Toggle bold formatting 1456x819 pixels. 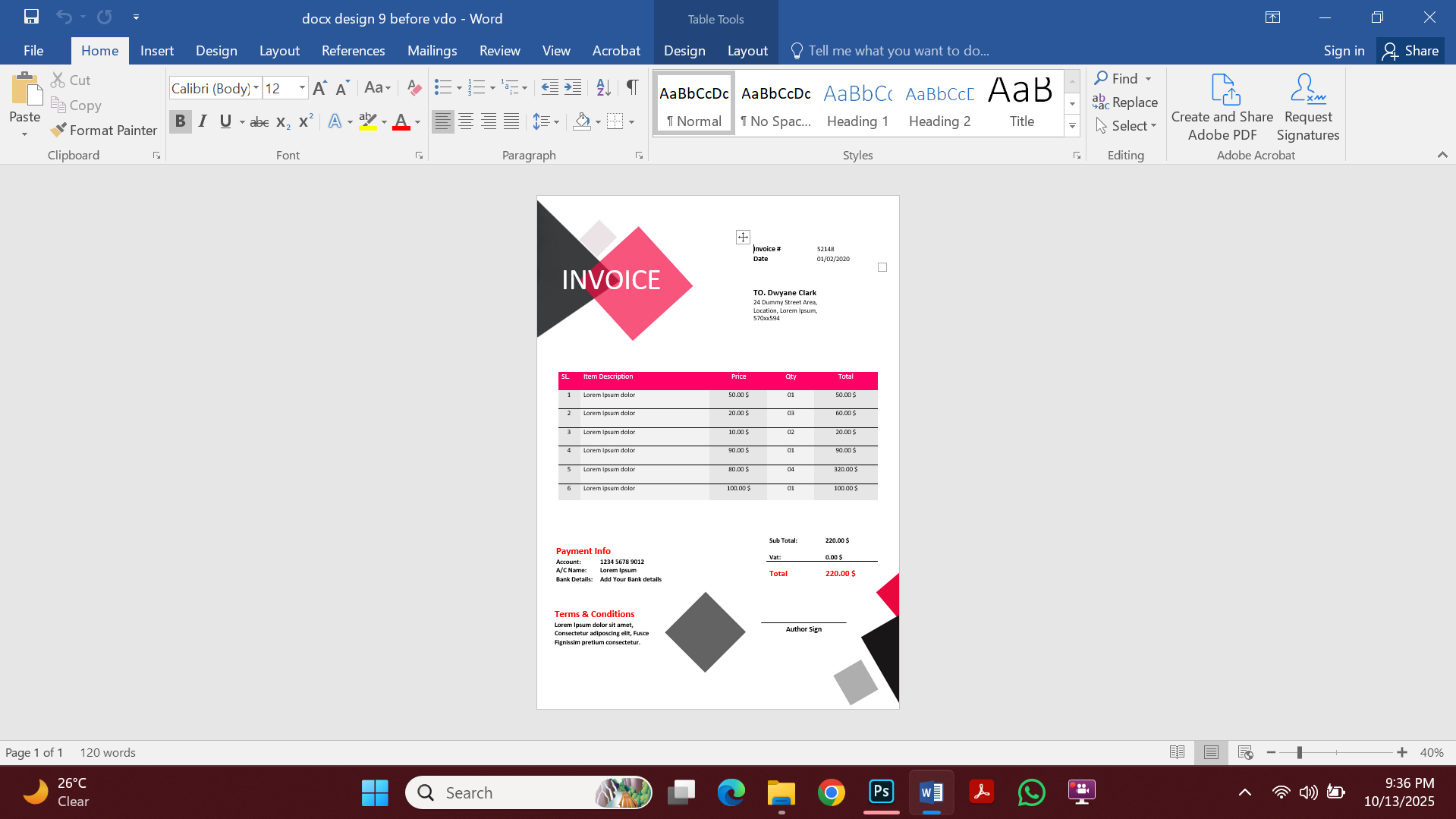[x=180, y=121]
